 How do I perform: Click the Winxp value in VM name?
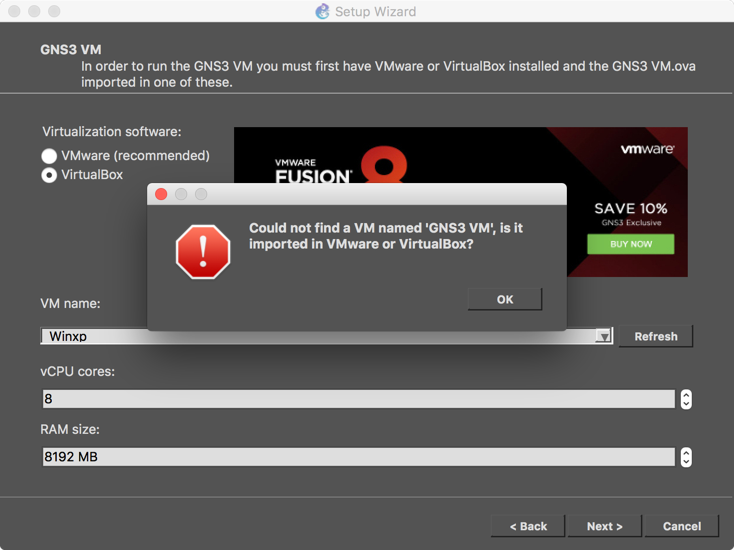tap(68, 336)
